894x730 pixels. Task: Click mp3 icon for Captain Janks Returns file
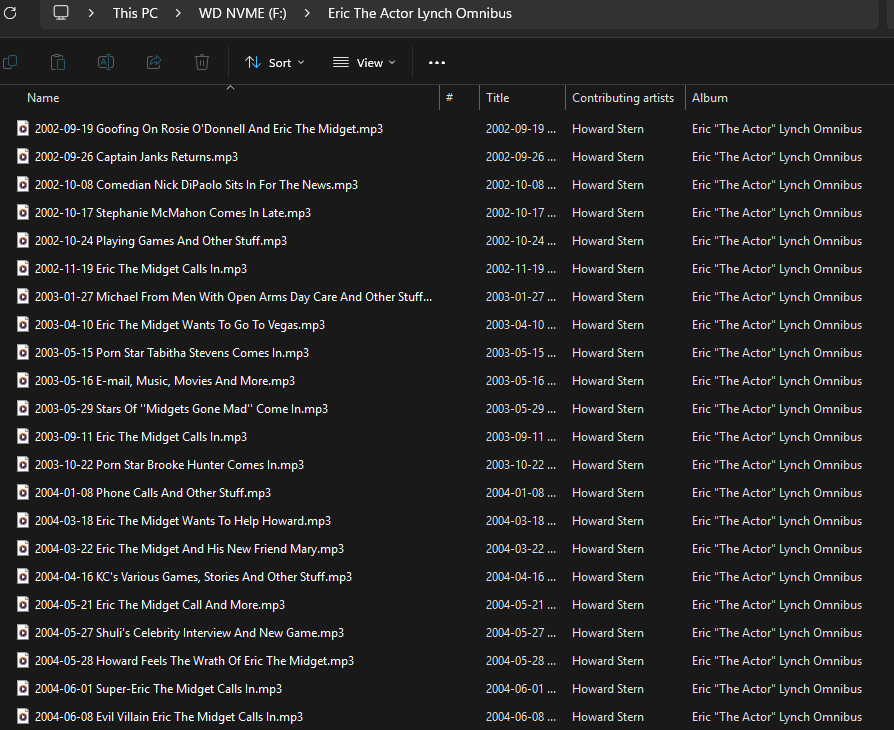point(23,156)
